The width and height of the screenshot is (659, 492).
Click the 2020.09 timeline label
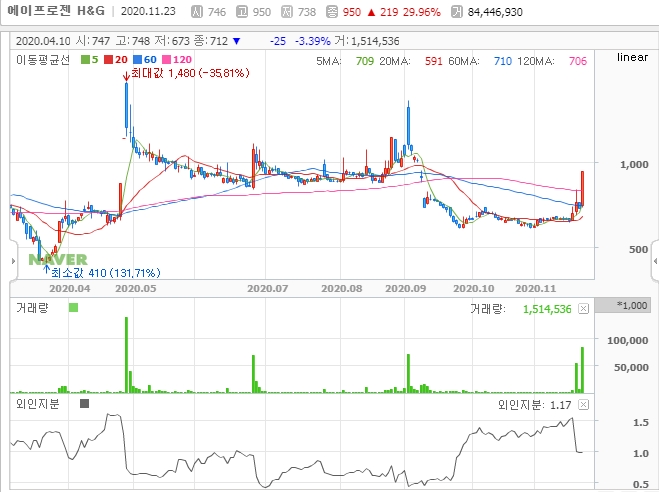coord(406,289)
